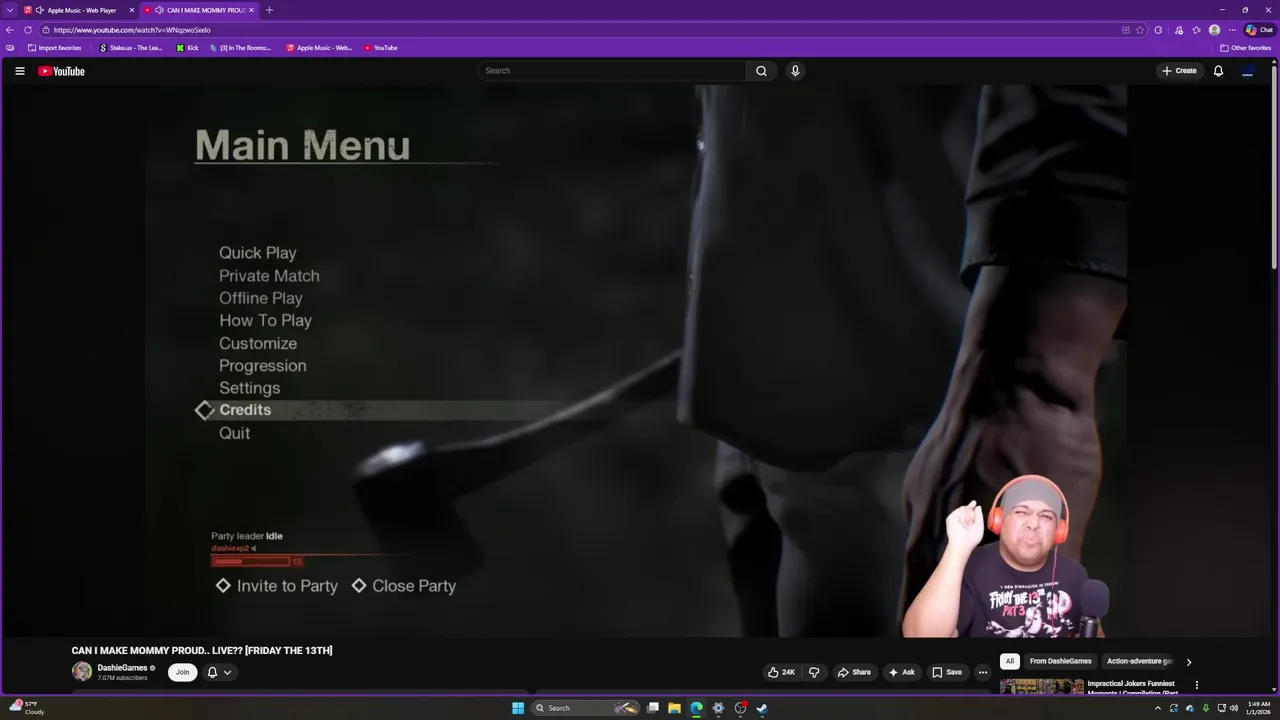This screenshot has width=1280, height=720.
Task: Open the YouTube hamburger guide menu
Action: coord(19,71)
